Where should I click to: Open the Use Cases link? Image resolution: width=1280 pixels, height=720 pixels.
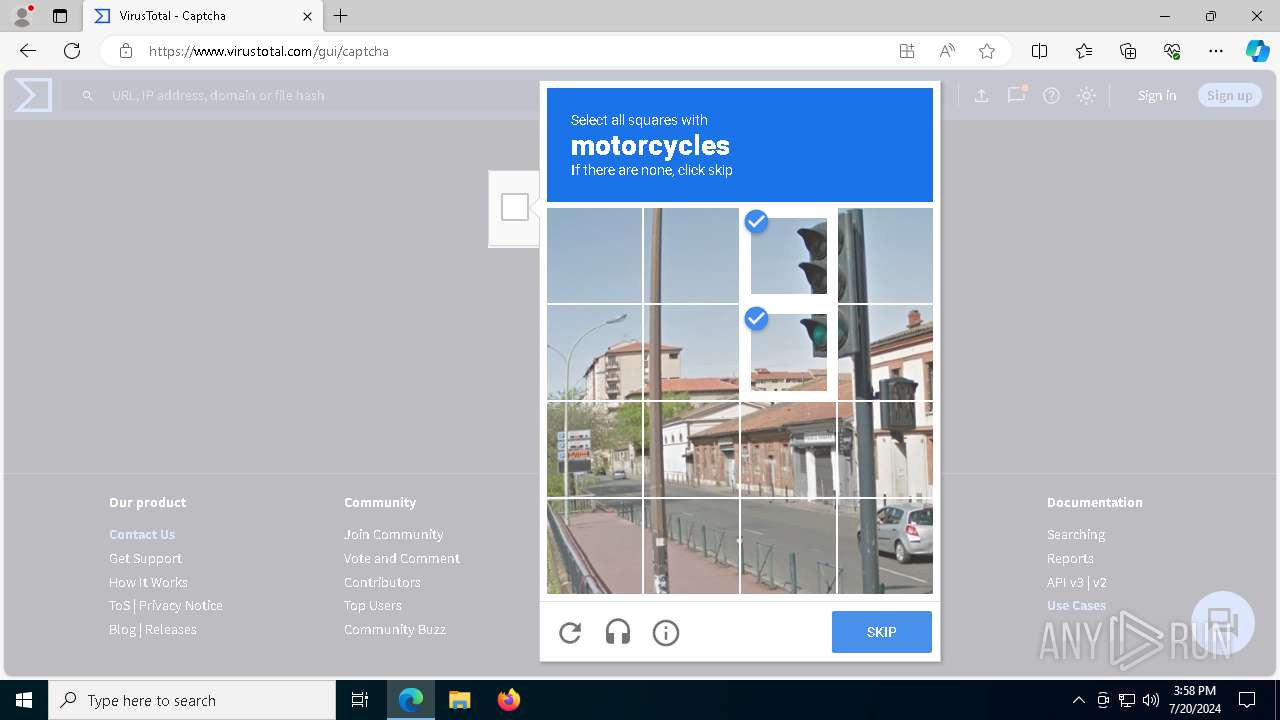tap(1076, 605)
